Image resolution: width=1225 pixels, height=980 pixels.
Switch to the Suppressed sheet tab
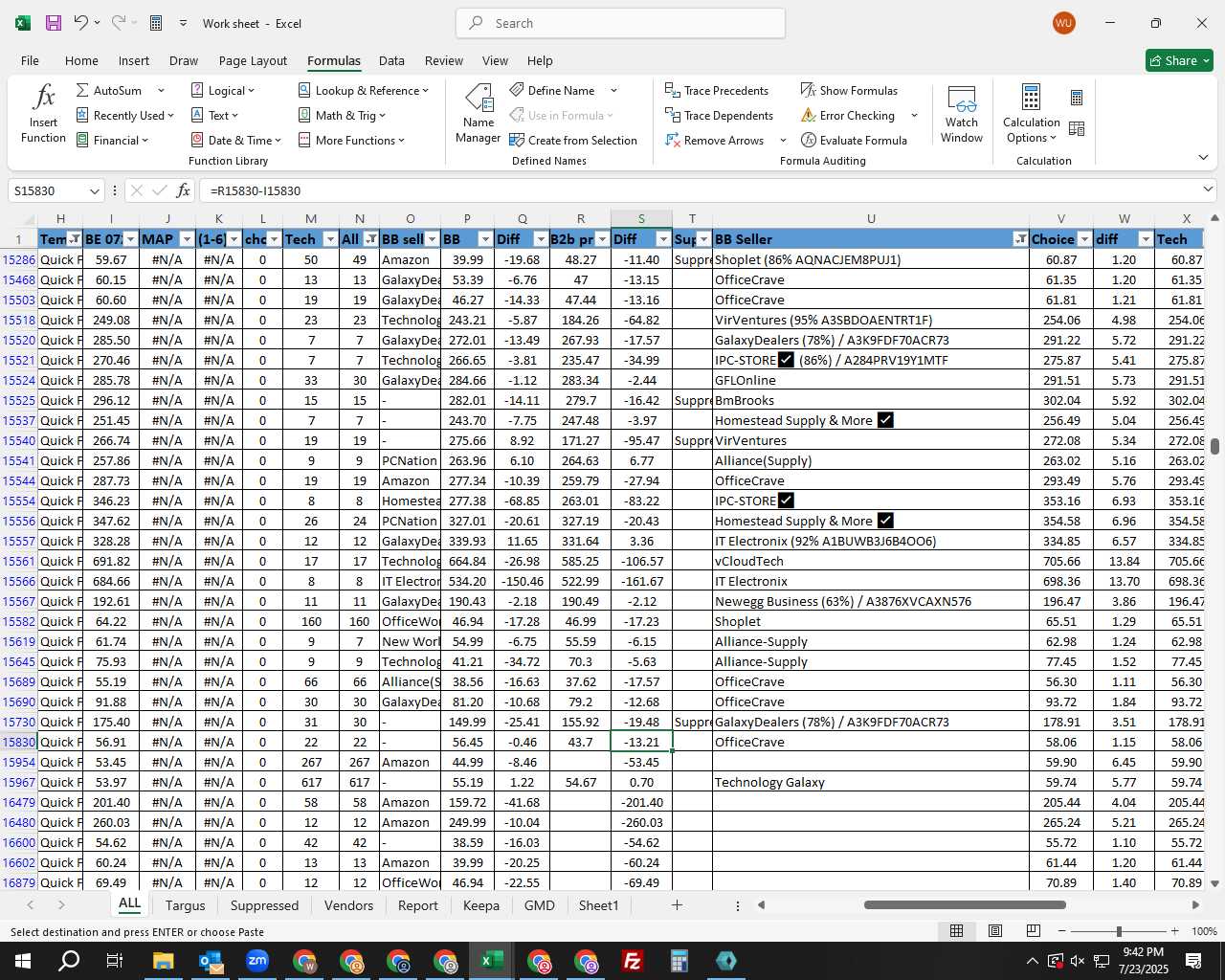(x=264, y=905)
